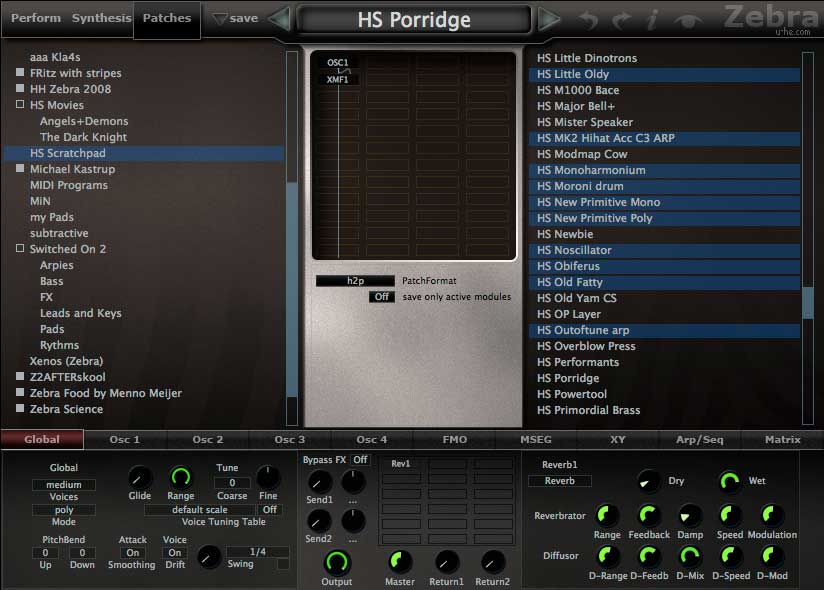Click the Damp knob
Viewport: 824px width, 590px height.
[x=688, y=516]
